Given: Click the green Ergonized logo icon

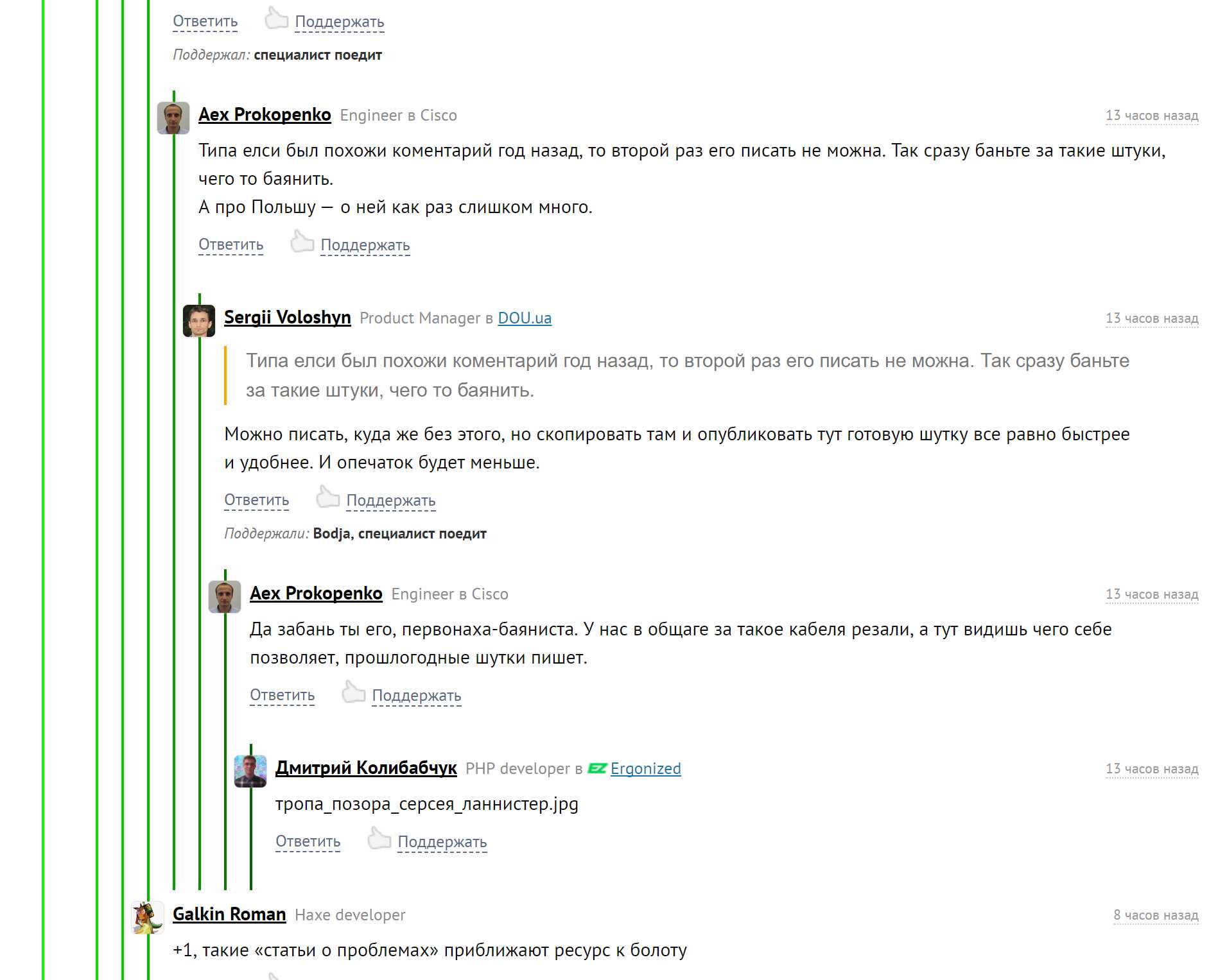Looking at the screenshot, I should pos(597,768).
